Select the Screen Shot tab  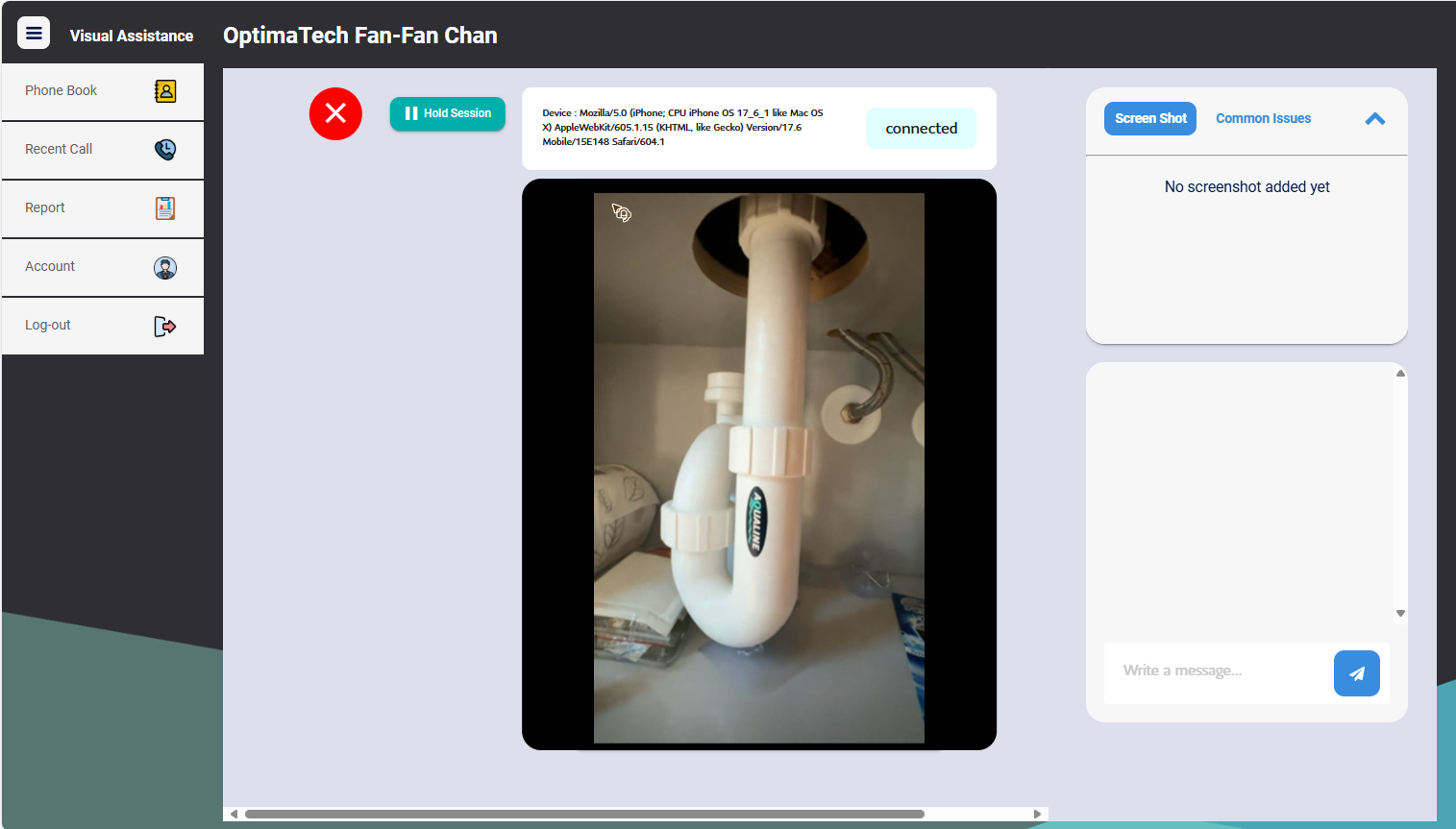(x=1150, y=118)
